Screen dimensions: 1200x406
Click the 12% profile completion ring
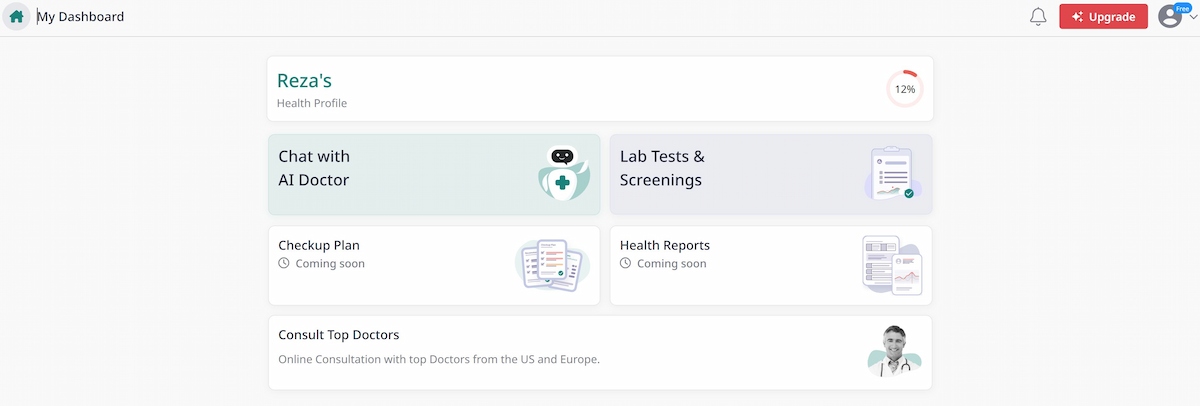(904, 89)
